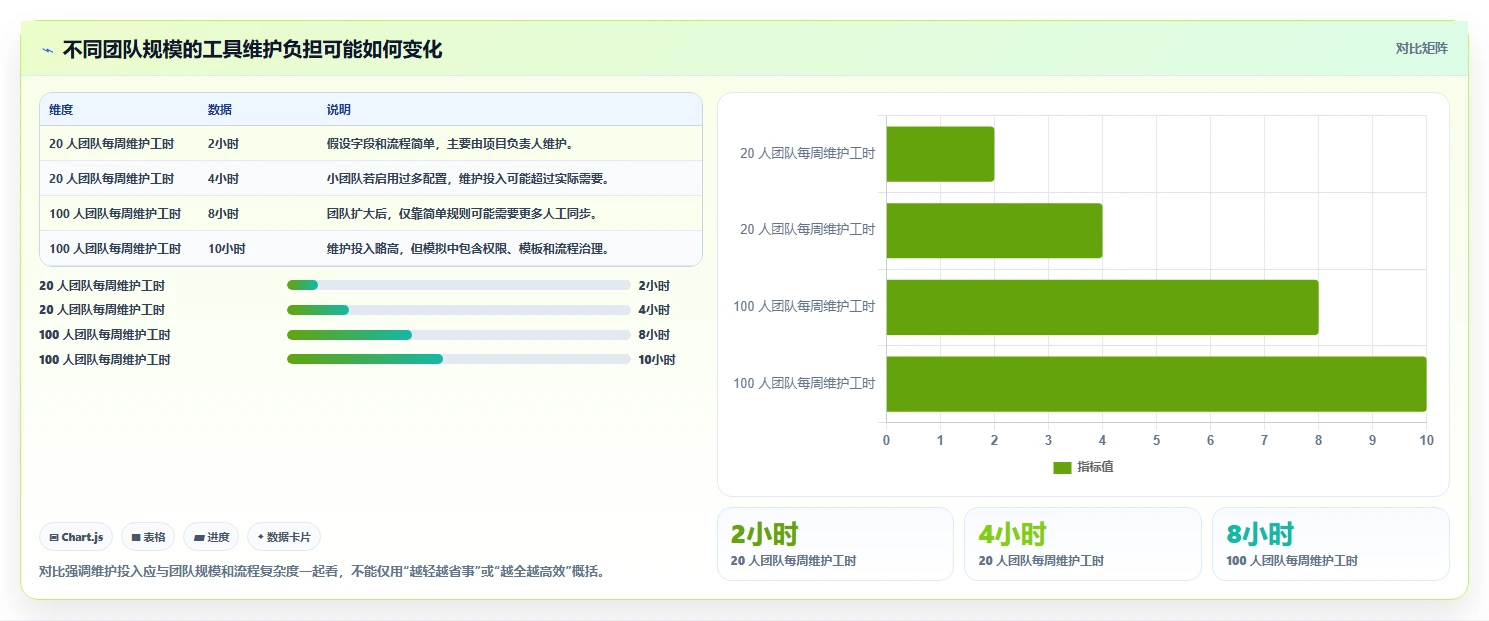The image size is (1489, 621).
Task: Click the progress bar valued 10小时
Action: point(459,359)
